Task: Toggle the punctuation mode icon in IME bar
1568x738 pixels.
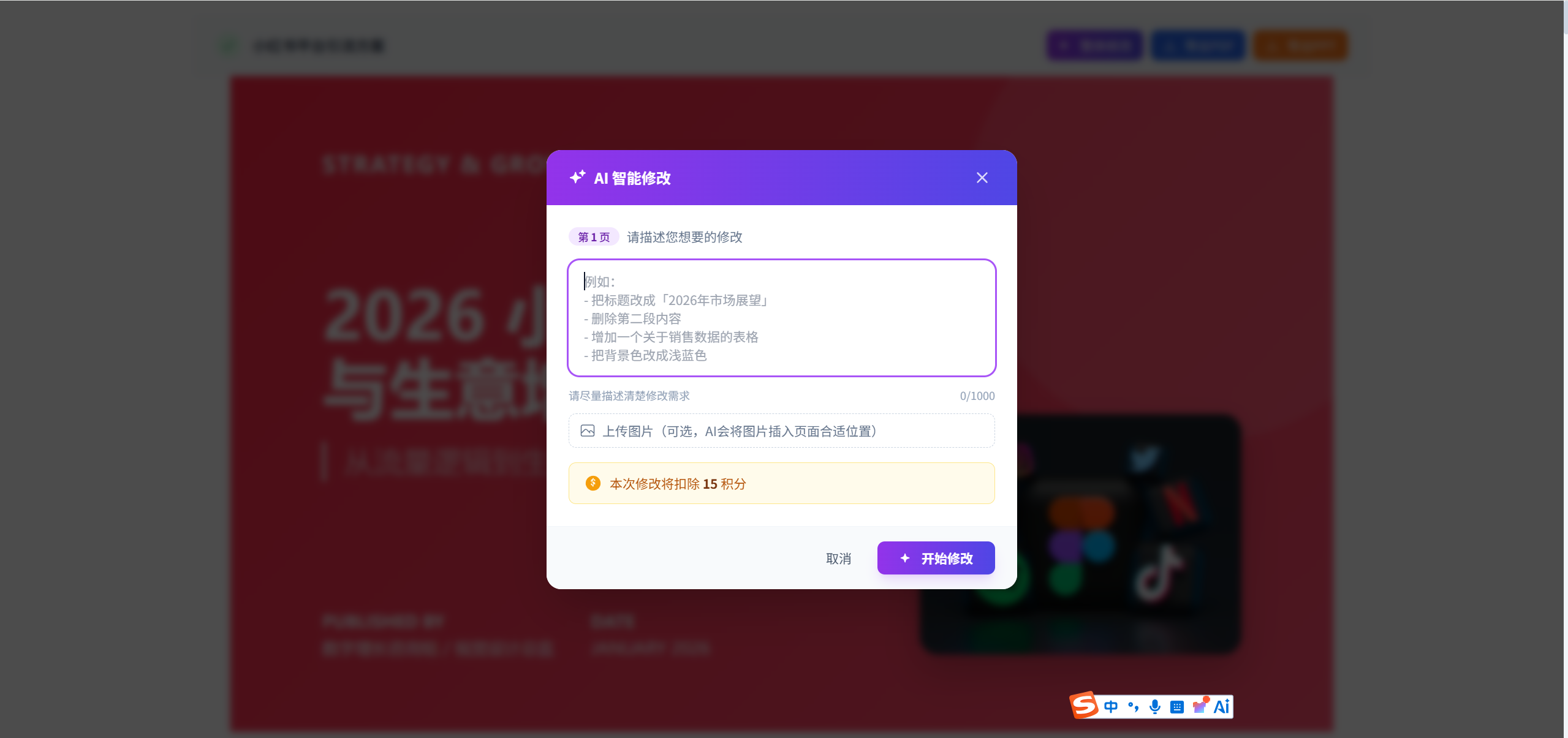Action: (1133, 707)
